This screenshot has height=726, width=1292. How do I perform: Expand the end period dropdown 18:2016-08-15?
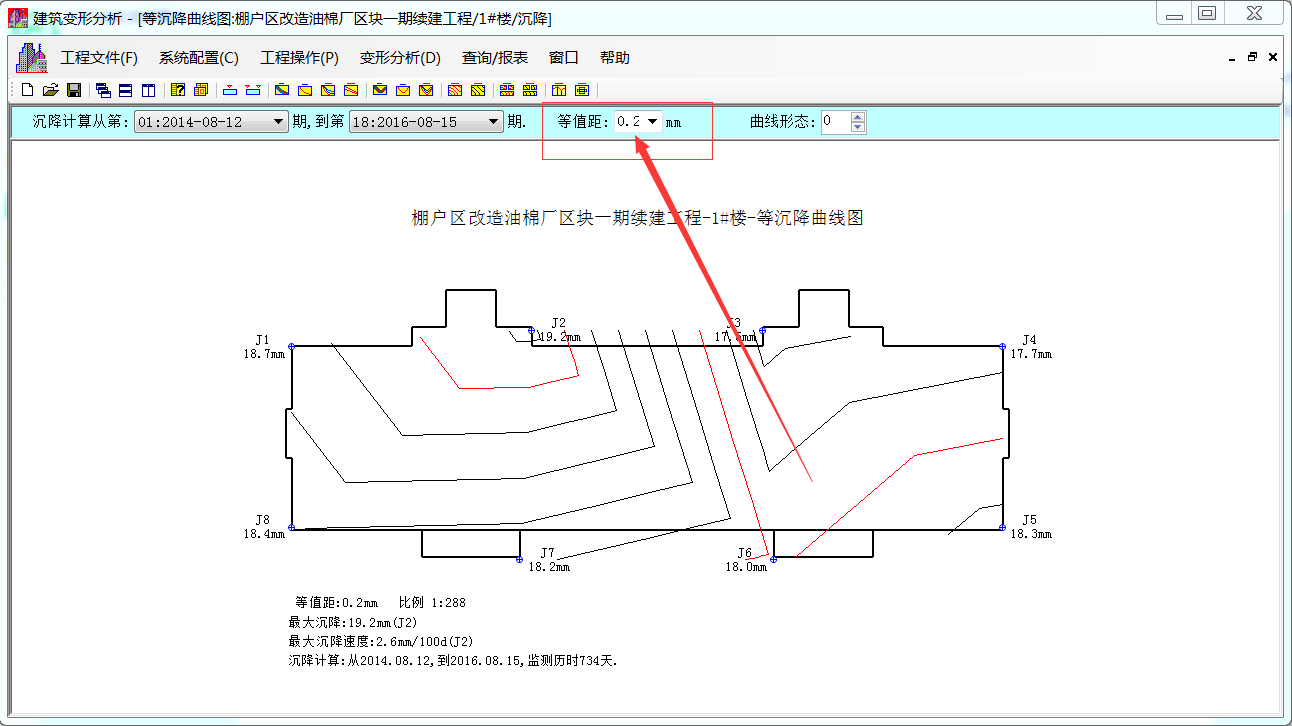(493, 122)
